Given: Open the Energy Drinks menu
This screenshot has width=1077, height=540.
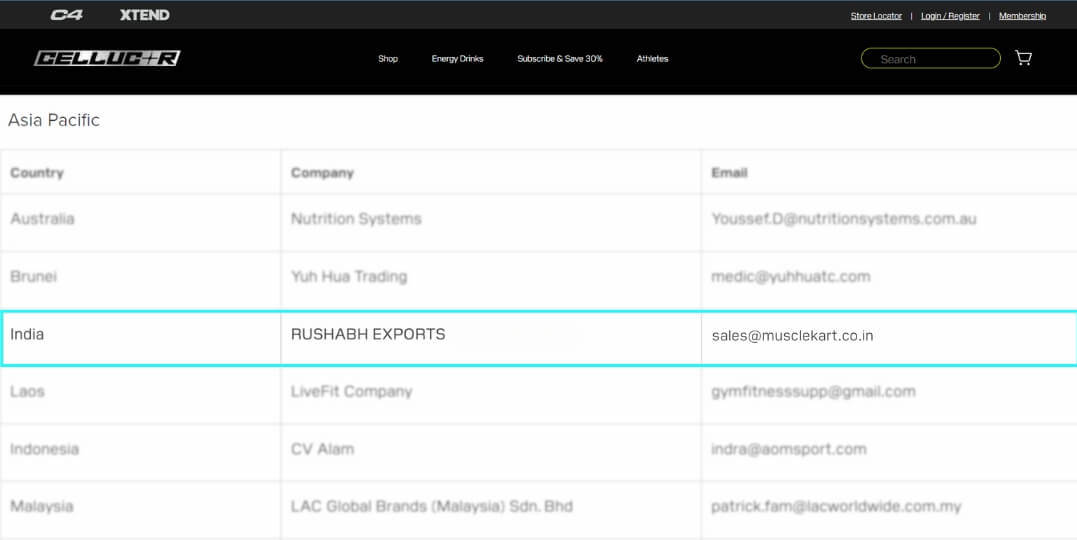Looking at the screenshot, I should click(x=457, y=59).
